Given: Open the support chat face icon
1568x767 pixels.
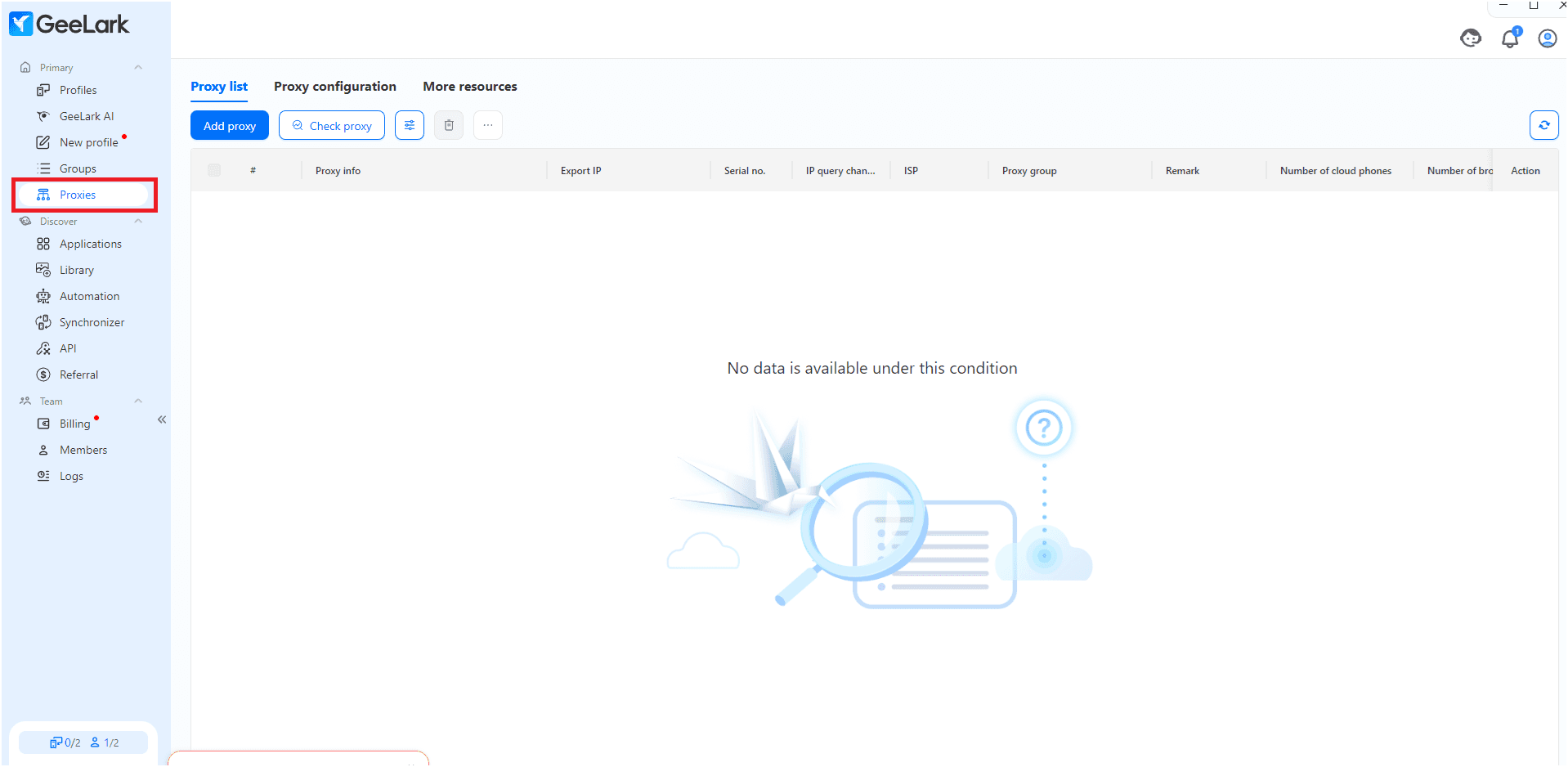Looking at the screenshot, I should pyautogui.click(x=1470, y=38).
